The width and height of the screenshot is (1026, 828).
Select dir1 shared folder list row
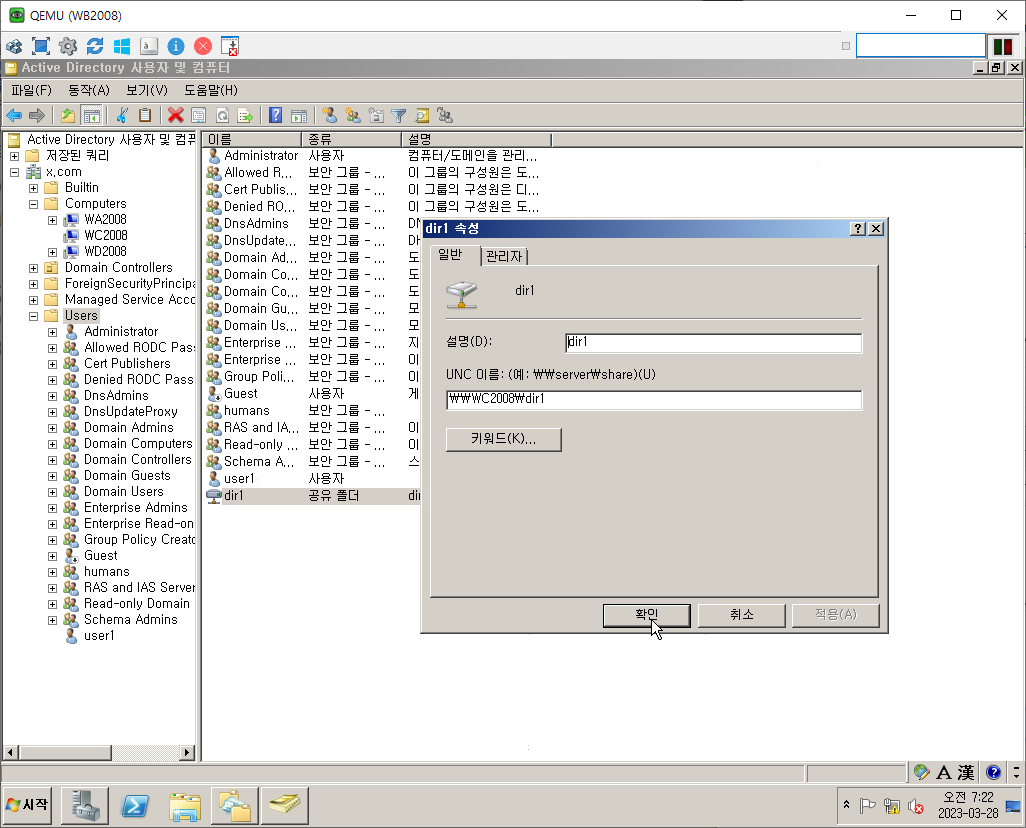click(312, 496)
